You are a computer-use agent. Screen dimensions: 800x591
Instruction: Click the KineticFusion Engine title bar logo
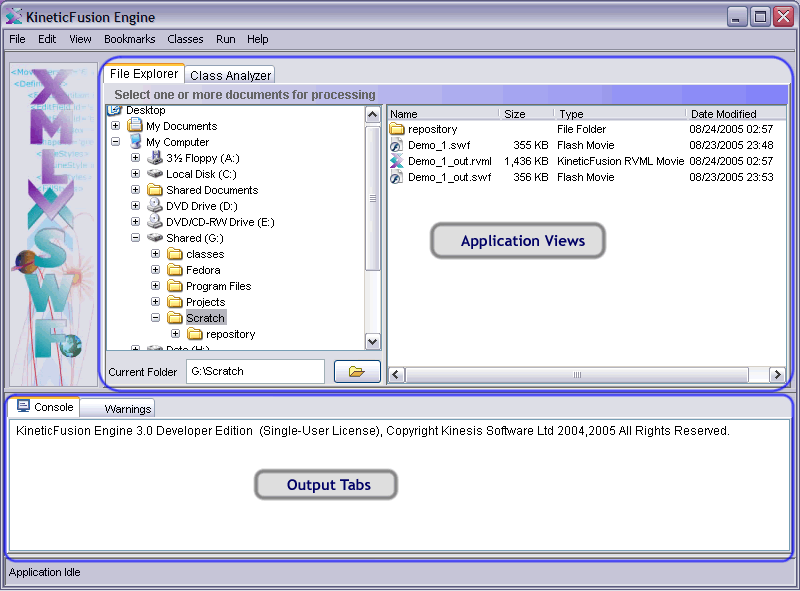[x=14, y=17]
